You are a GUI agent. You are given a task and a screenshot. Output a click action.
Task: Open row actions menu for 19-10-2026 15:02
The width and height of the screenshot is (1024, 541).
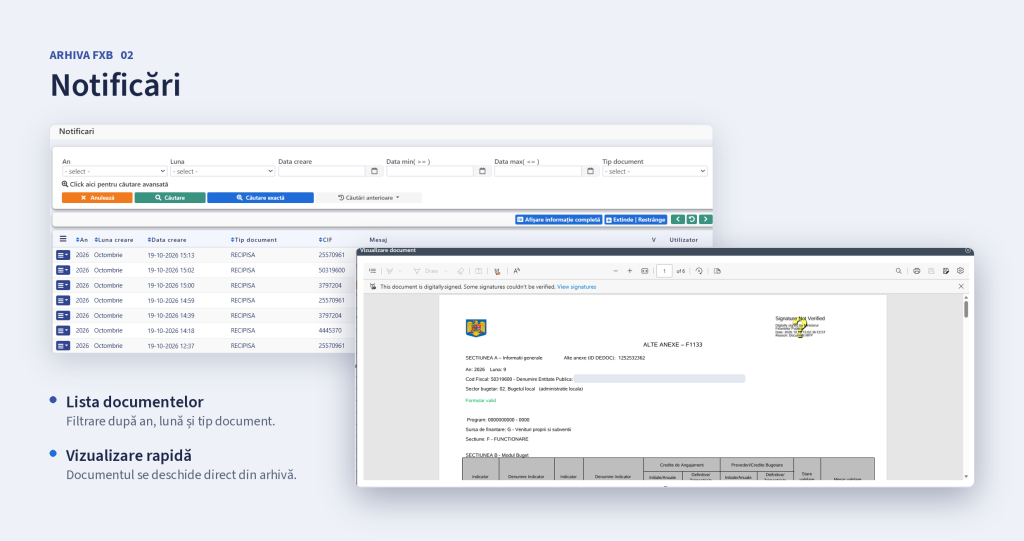tap(63, 270)
